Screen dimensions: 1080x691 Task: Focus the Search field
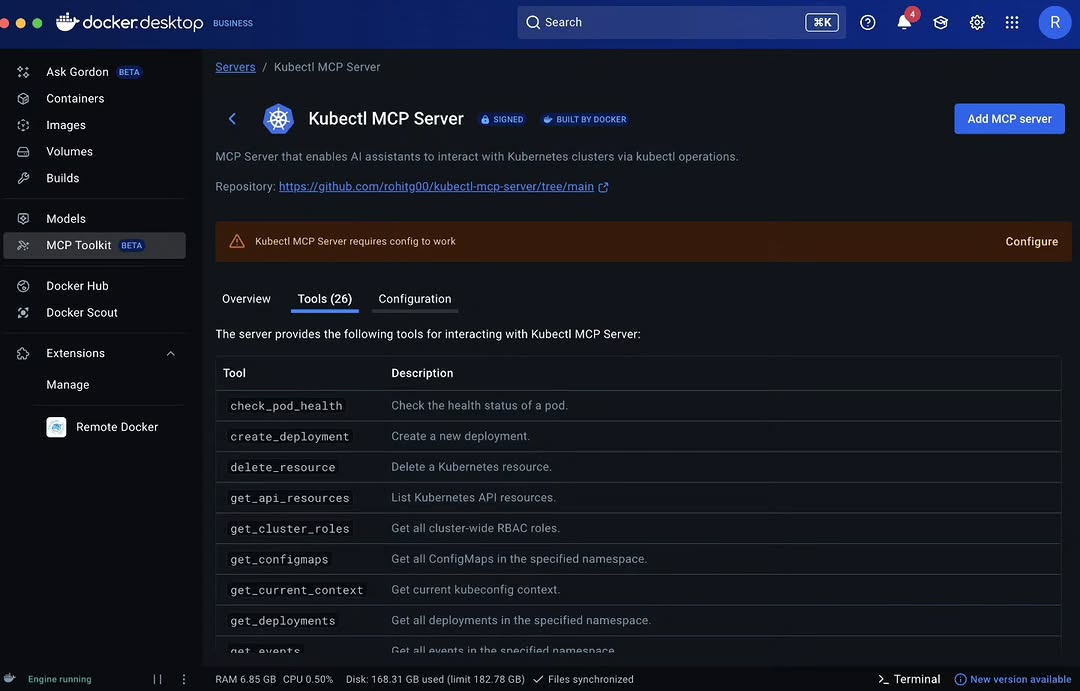(681, 22)
